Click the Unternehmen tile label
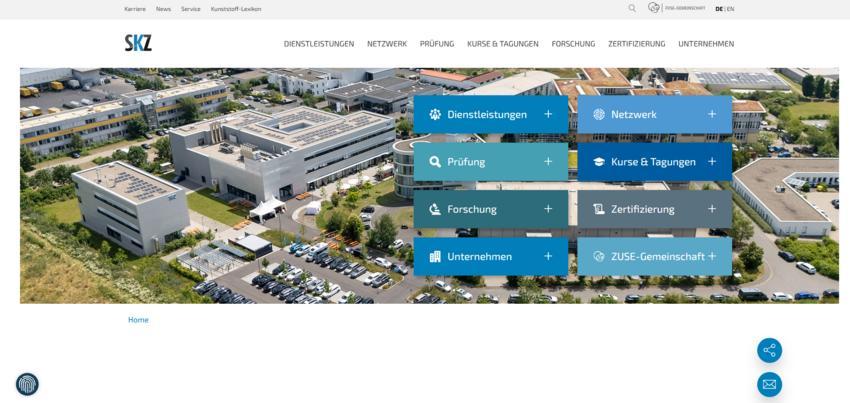The width and height of the screenshot is (850, 403). pyautogui.click(x=480, y=257)
